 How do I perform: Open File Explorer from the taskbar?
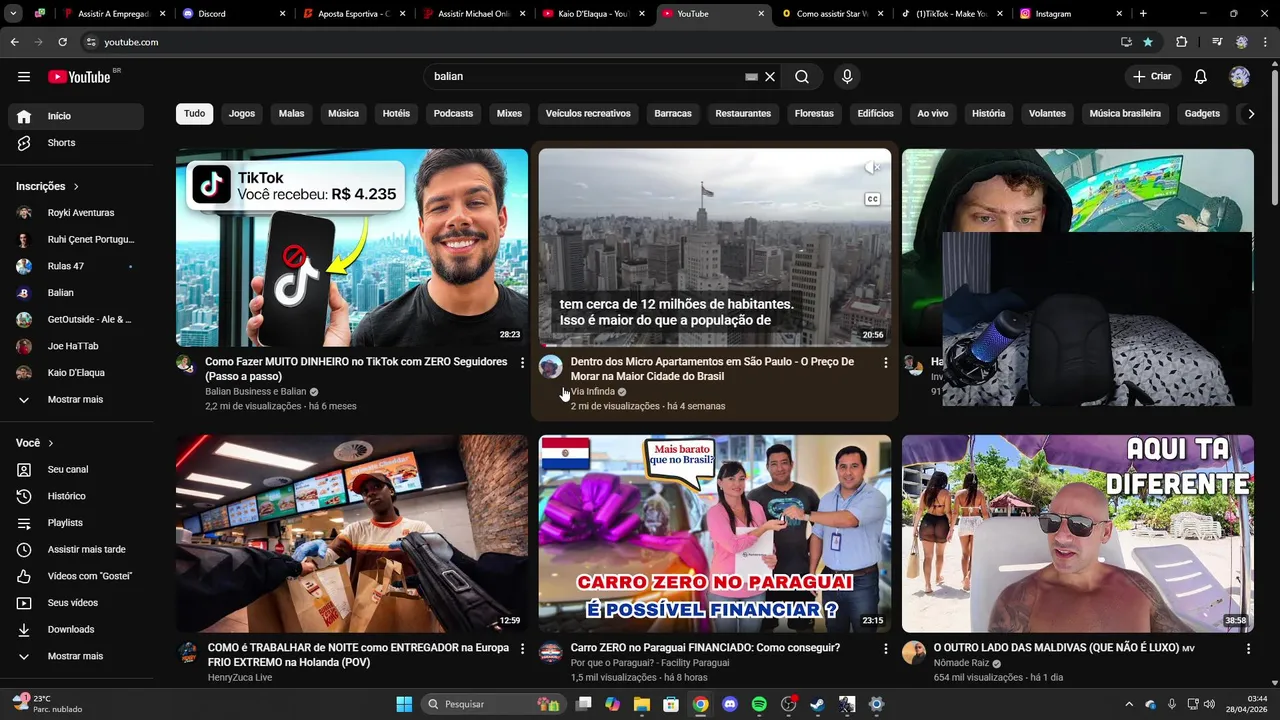click(642, 704)
